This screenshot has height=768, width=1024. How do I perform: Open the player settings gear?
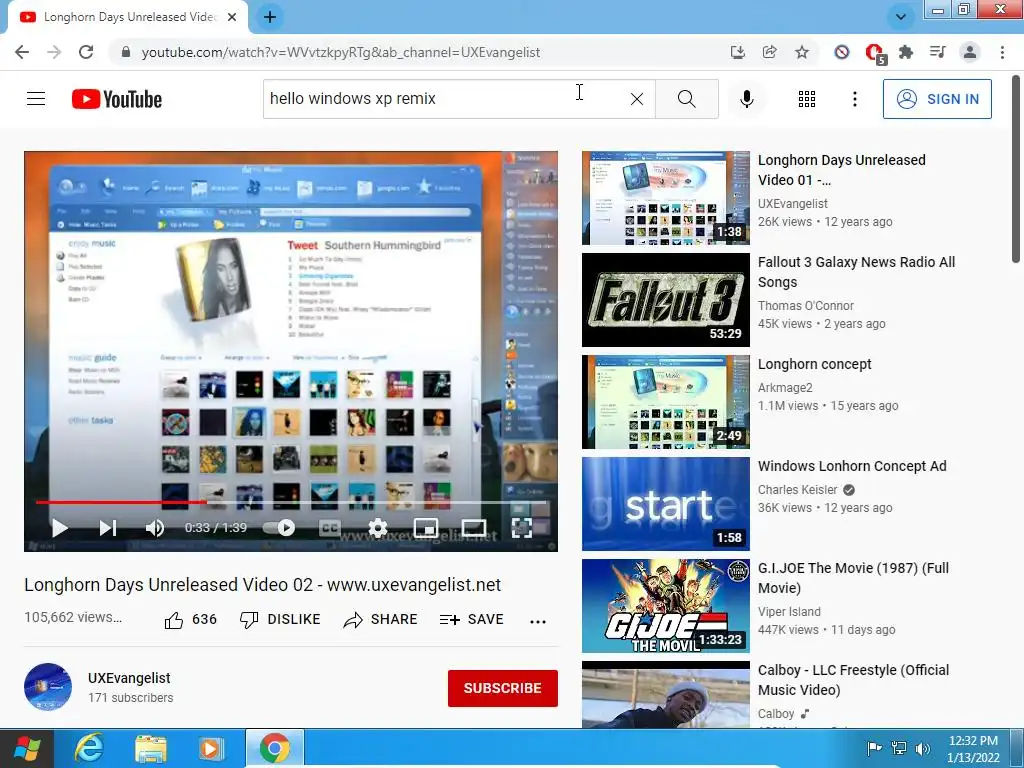[377, 528]
